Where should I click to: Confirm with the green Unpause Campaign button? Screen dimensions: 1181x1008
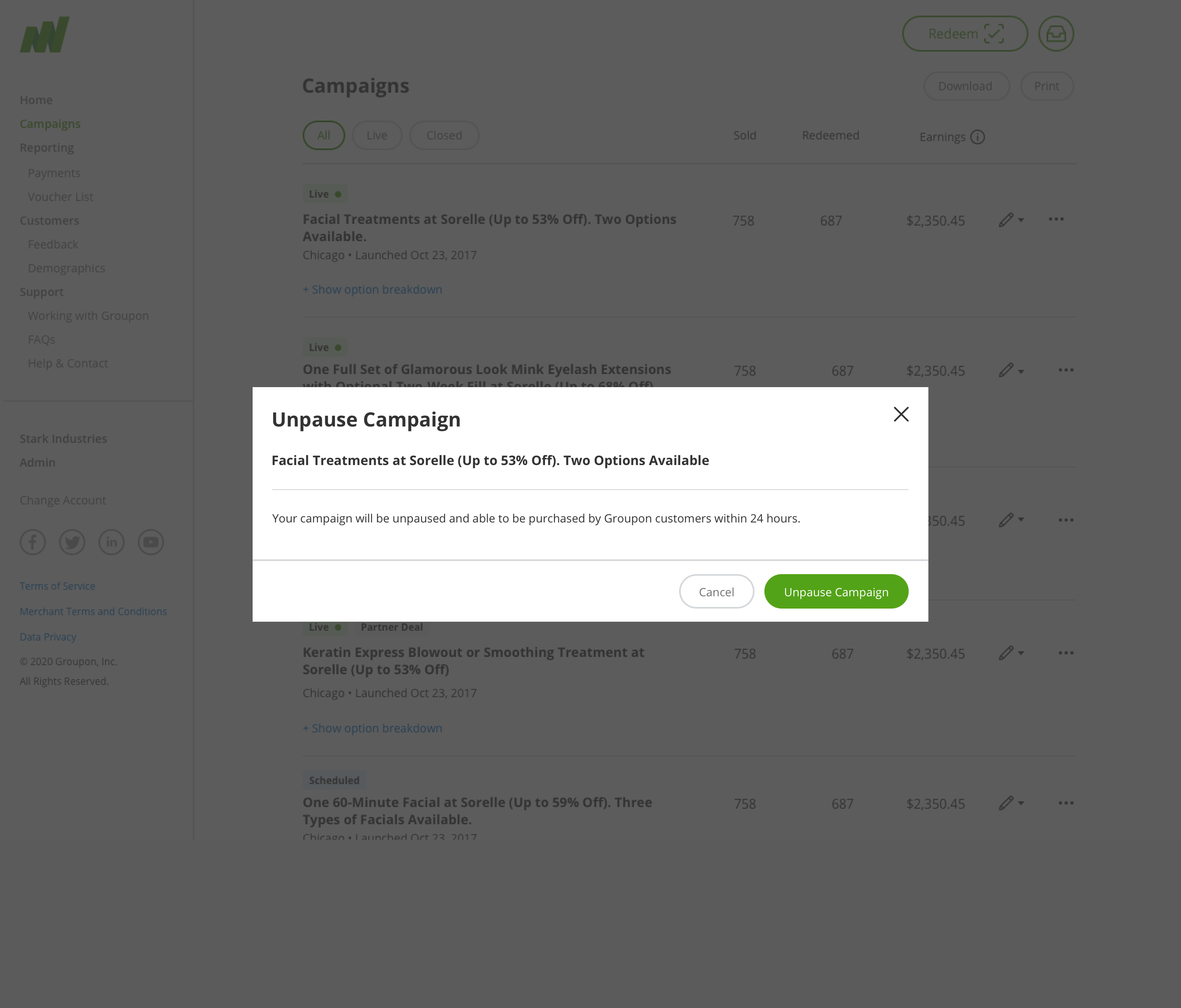coord(836,591)
